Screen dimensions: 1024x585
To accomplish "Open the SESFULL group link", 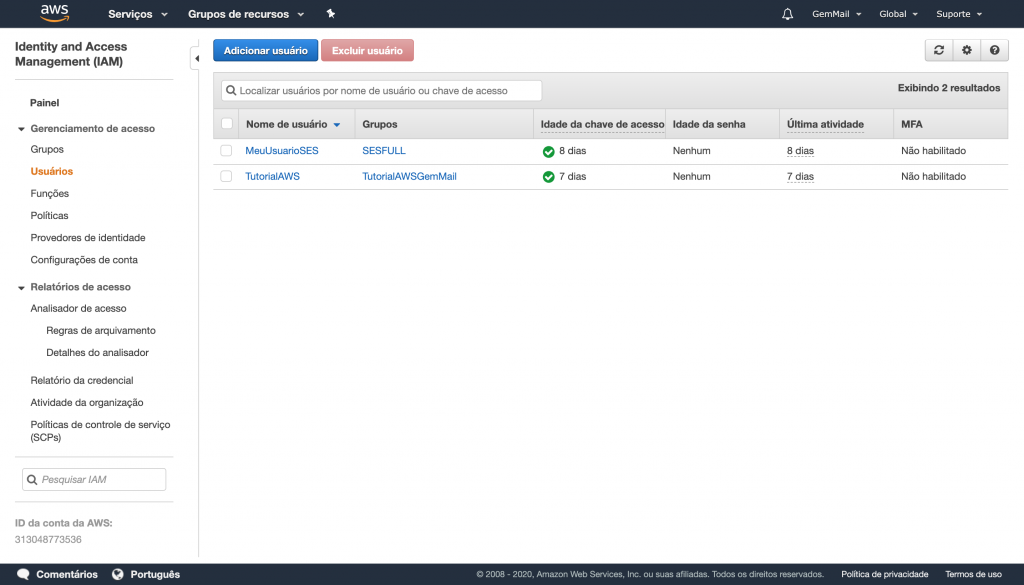I will point(384,151).
